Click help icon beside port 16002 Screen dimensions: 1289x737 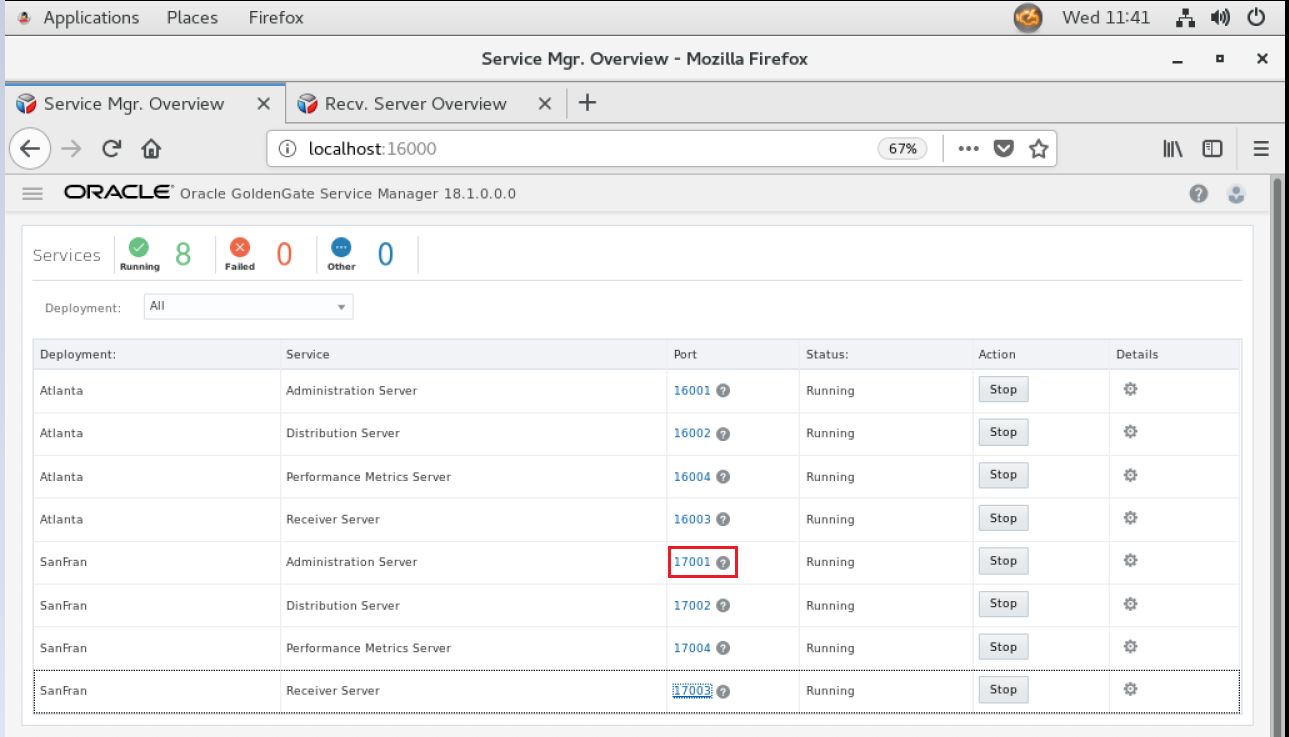[x=722, y=434]
